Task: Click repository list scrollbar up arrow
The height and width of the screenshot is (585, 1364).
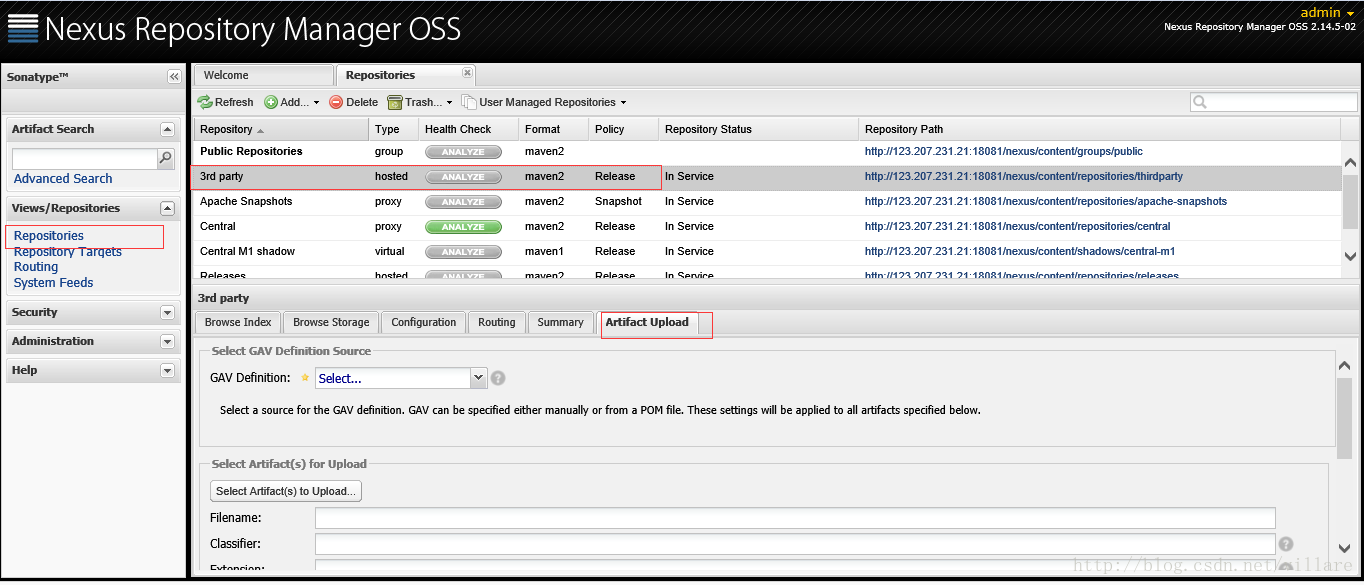Action: [1350, 163]
